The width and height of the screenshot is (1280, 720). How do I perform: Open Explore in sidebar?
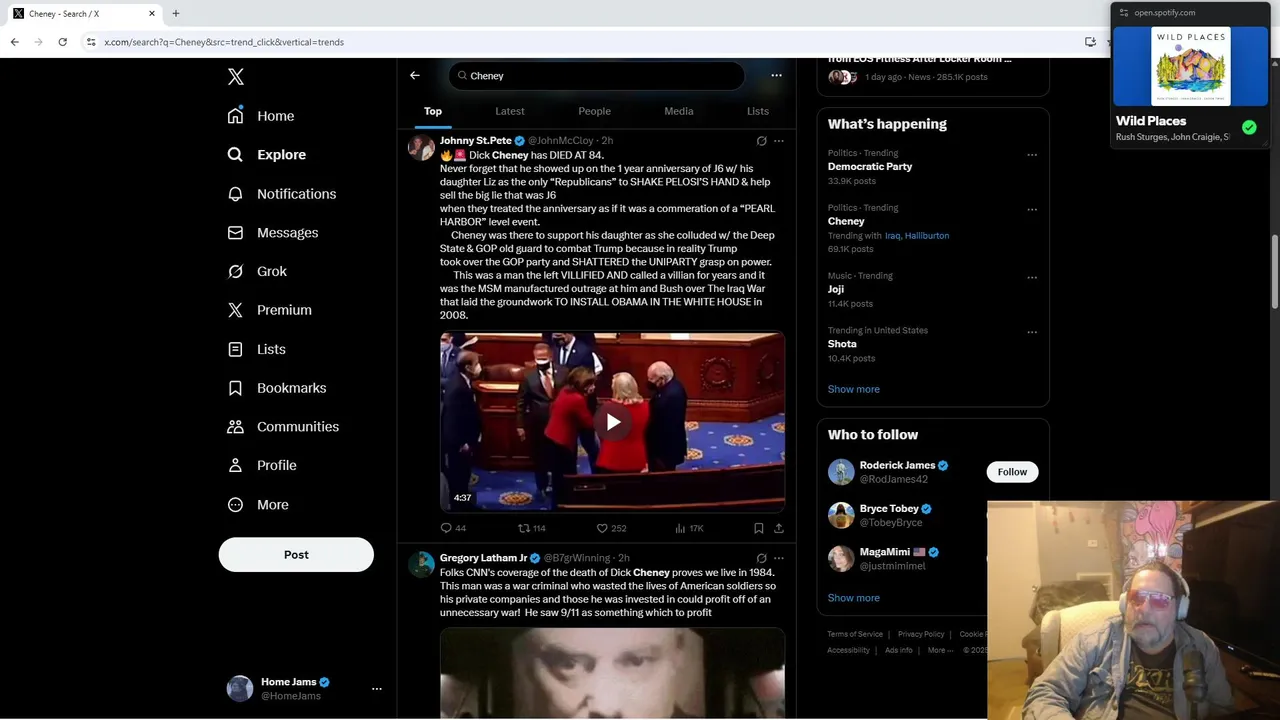click(266, 155)
